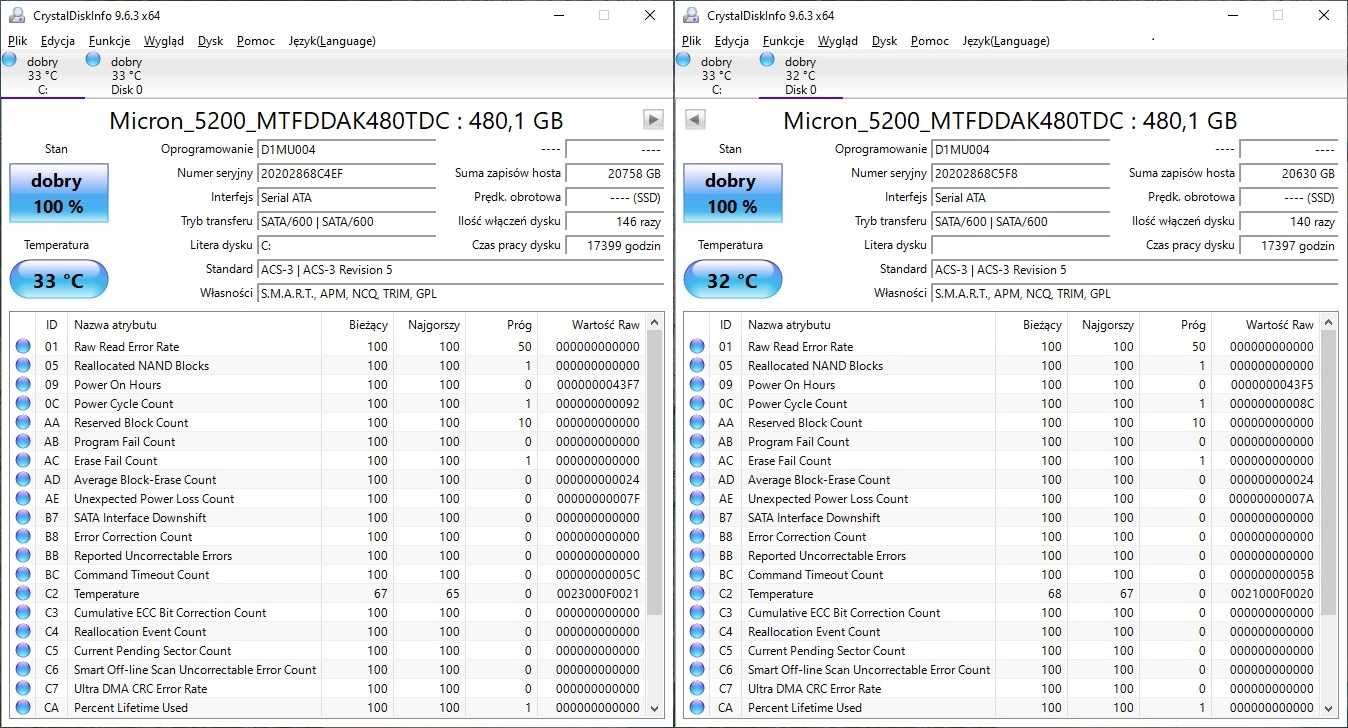
Task: Click Average Block-Erase Count row, right window
Action: (x=1002, y=479)
